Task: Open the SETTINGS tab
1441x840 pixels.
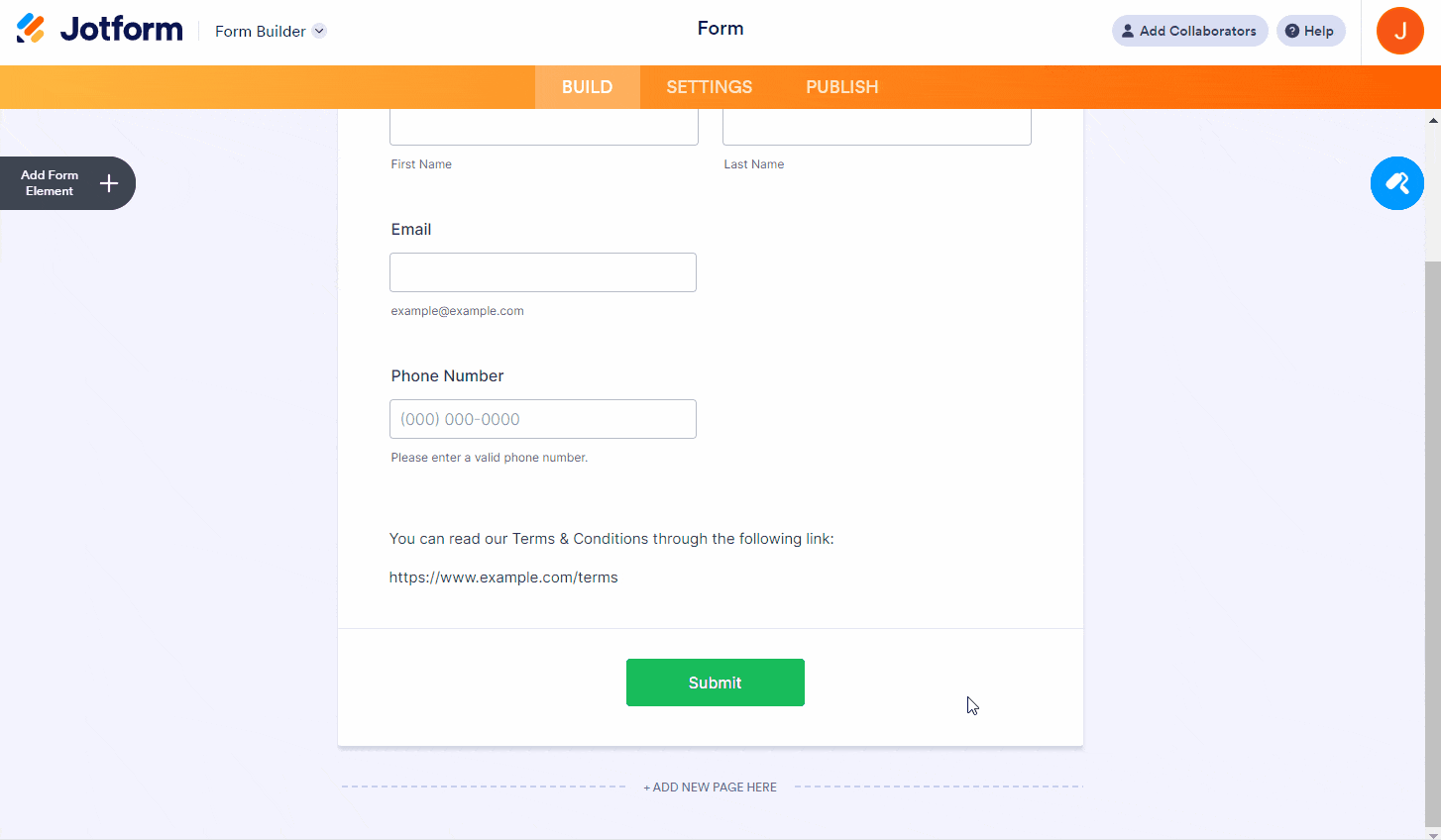Action: click(710, 87)
